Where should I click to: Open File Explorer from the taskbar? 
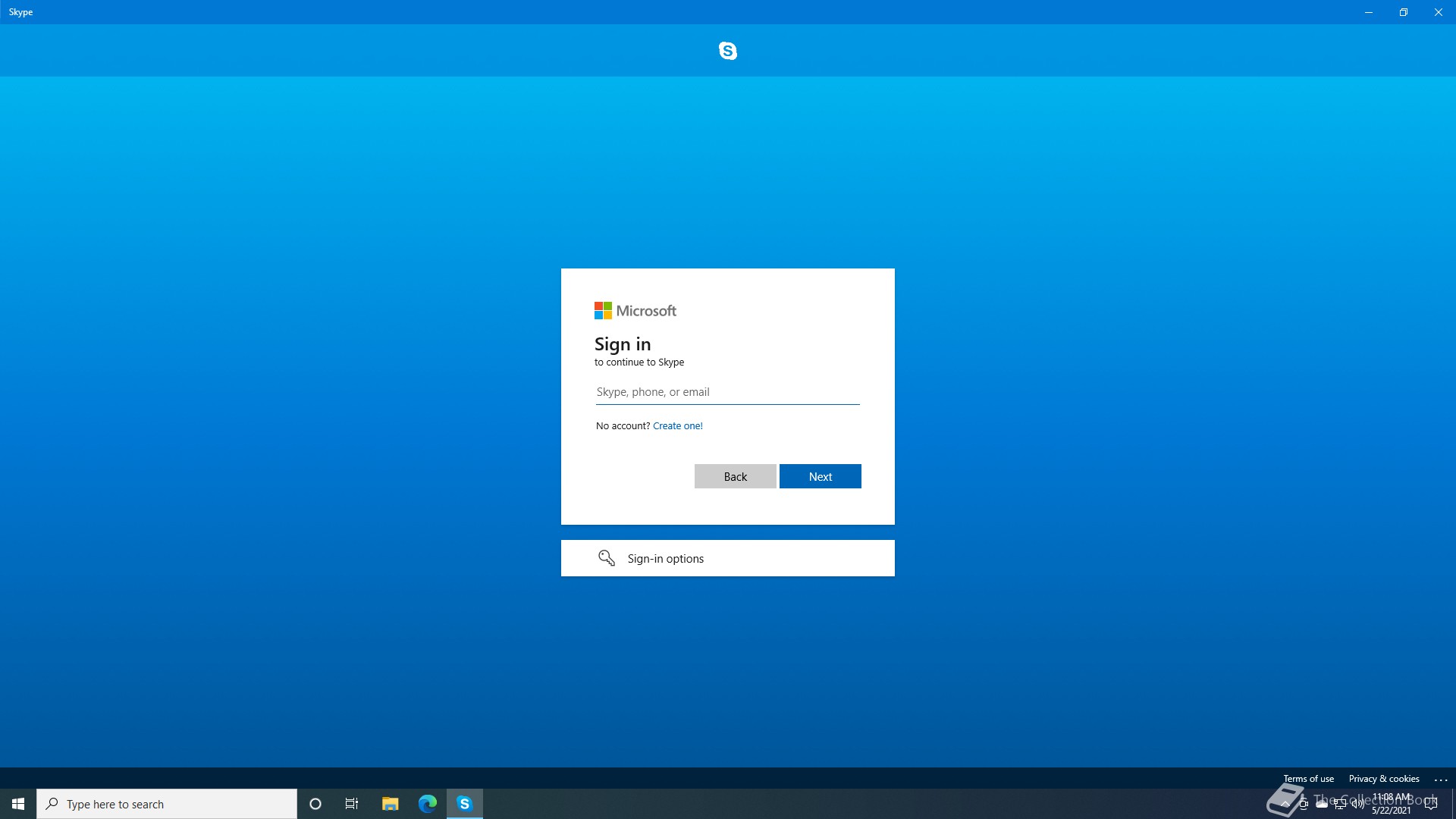coord(390,804)
